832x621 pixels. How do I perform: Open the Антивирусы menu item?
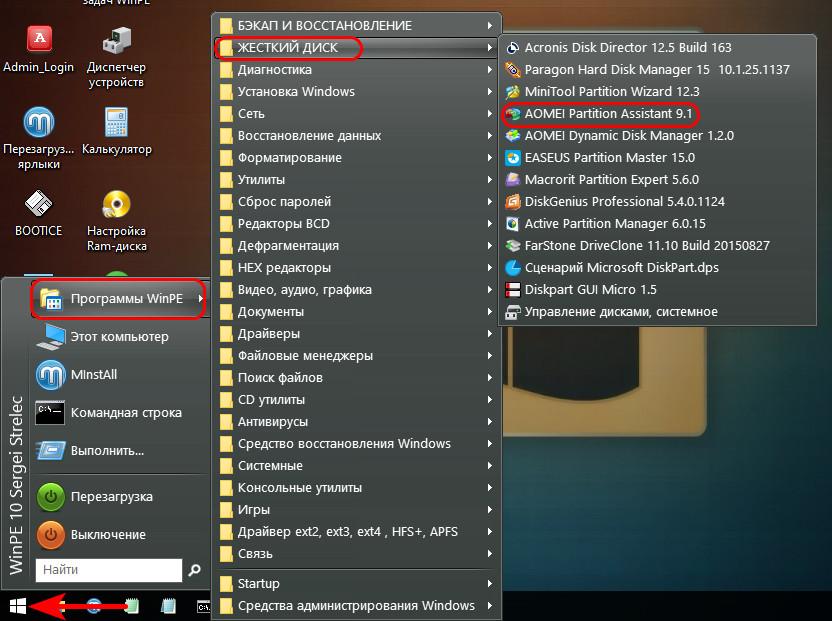coord(357,422)
